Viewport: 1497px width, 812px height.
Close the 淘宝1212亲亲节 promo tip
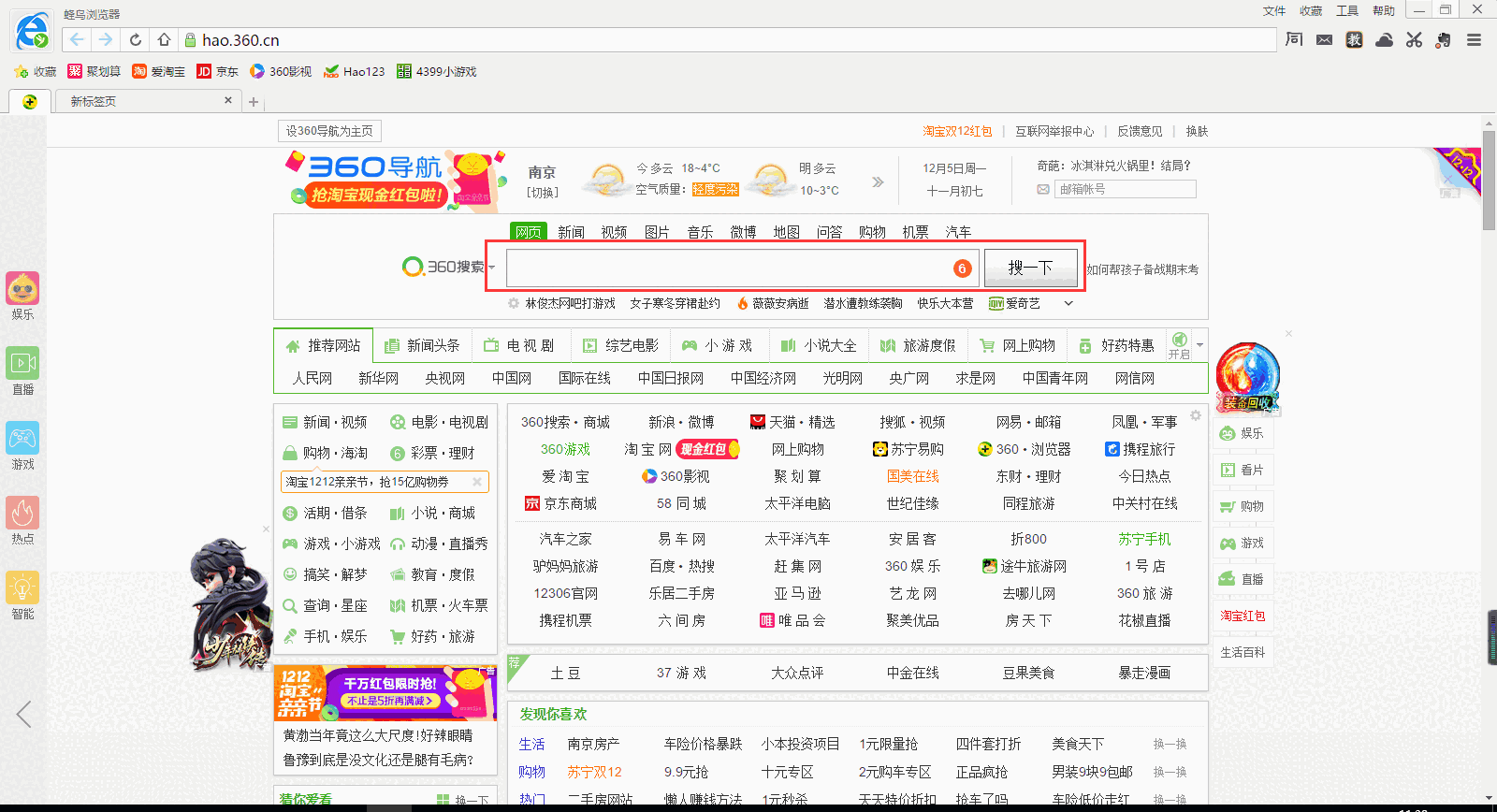[x=476, y=482]
